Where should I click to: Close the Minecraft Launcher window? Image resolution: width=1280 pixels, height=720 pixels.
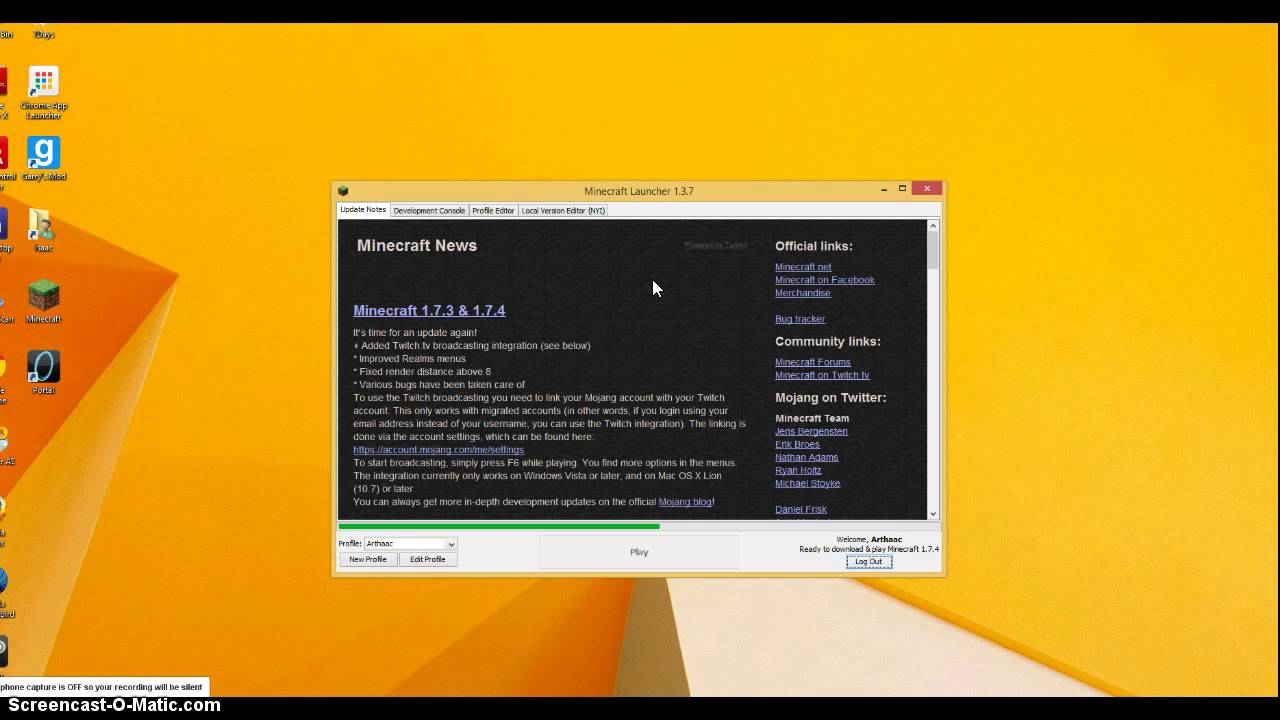[x=927, y=189]
